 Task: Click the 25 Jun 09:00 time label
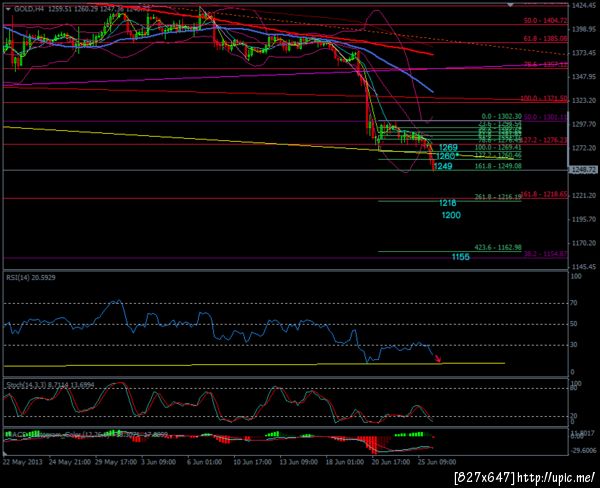pos(437,462)
